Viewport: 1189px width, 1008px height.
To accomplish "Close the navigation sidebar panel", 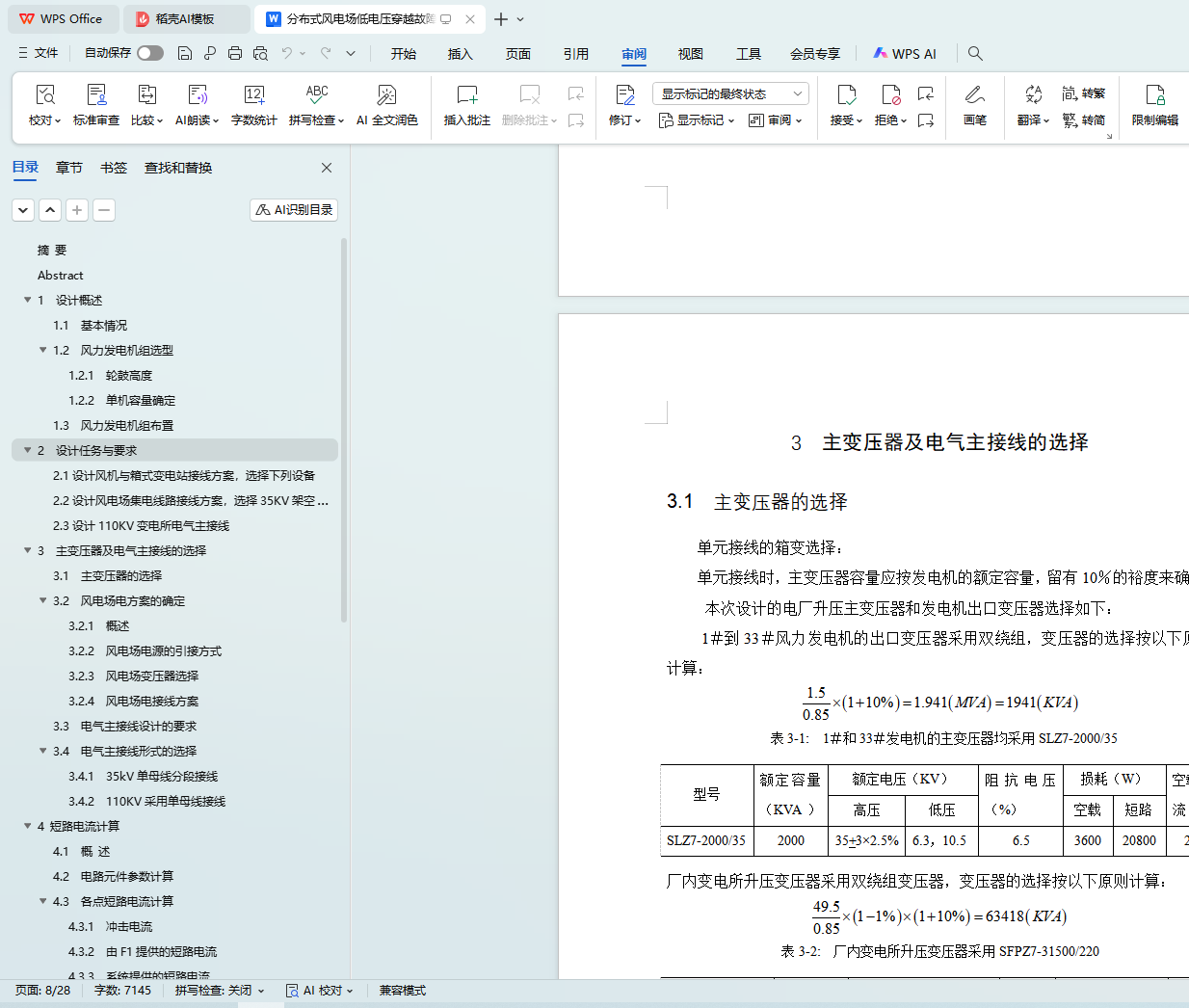I will (327, 168).
